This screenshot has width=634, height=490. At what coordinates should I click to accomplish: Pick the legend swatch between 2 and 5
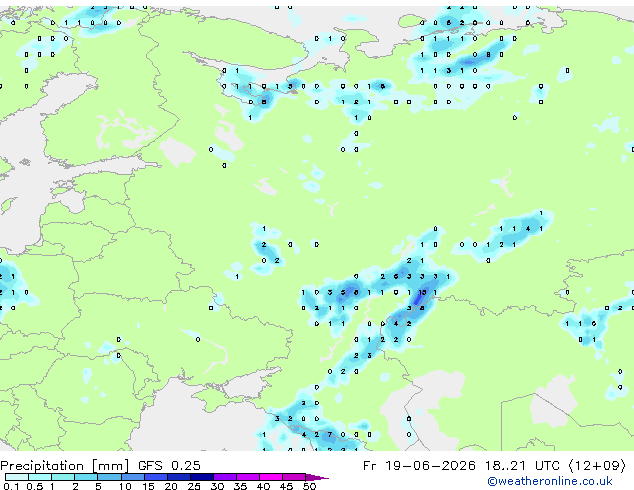[86, 477]
